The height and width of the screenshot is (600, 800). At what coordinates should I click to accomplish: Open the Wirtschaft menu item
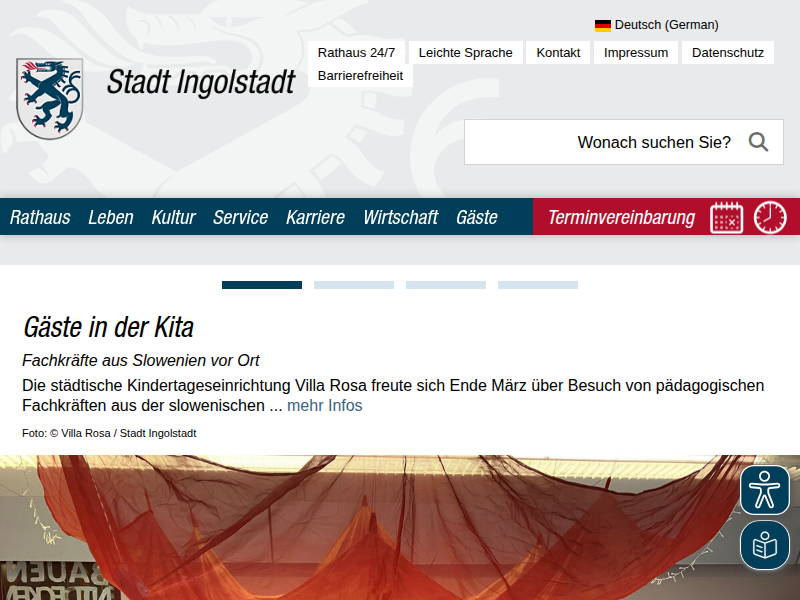point(400,217)
